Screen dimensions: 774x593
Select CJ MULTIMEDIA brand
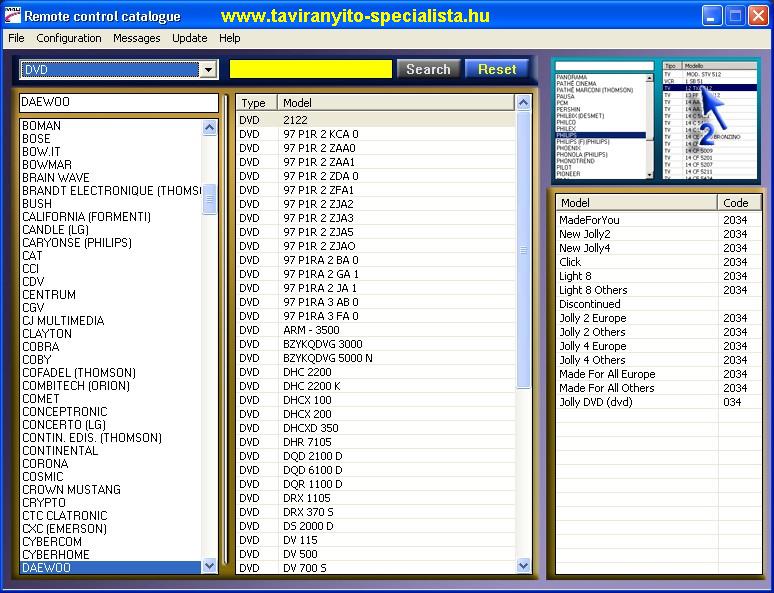(x=111, y=320)
